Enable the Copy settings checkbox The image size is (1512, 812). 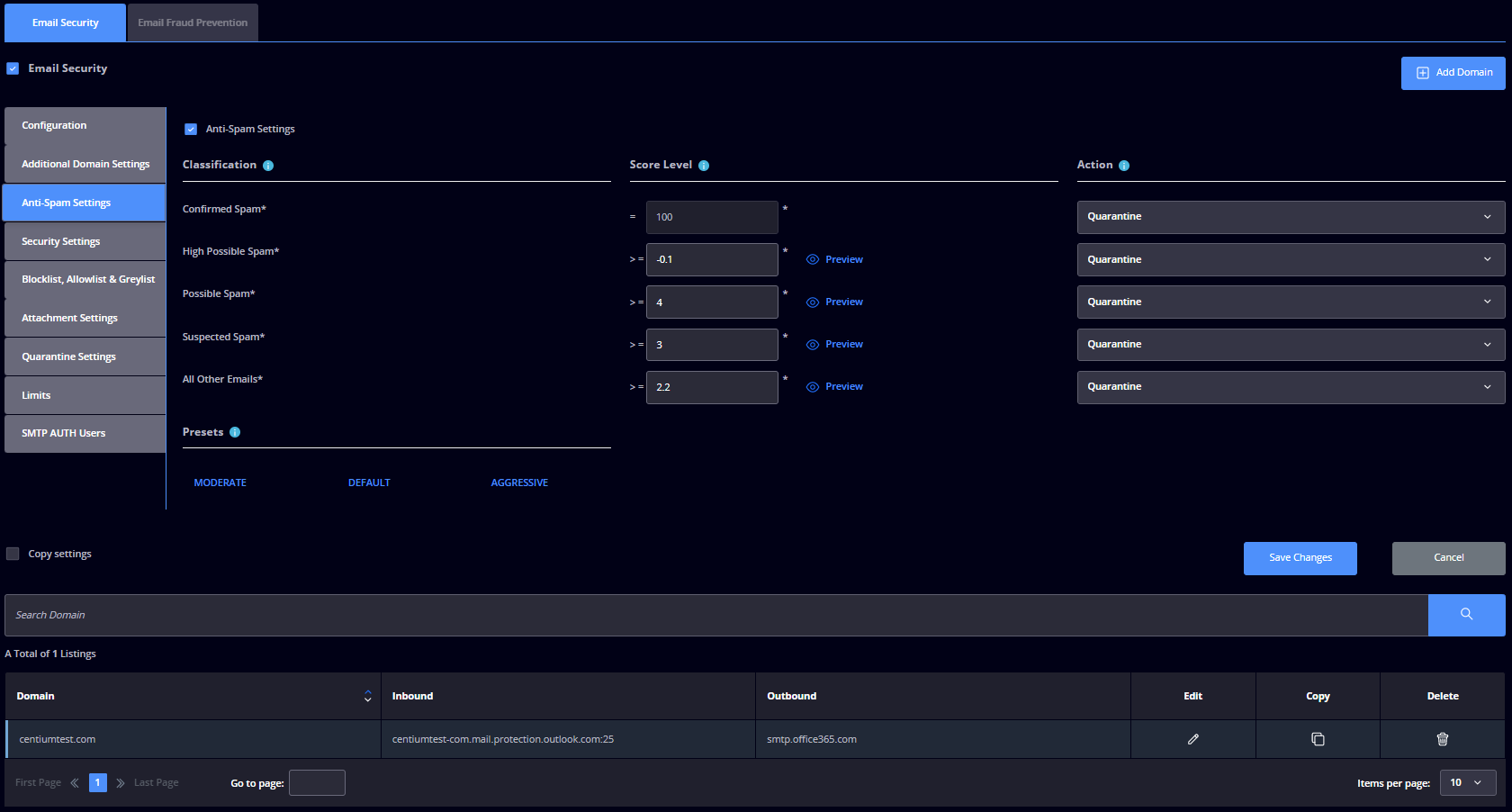coord(13,554)
